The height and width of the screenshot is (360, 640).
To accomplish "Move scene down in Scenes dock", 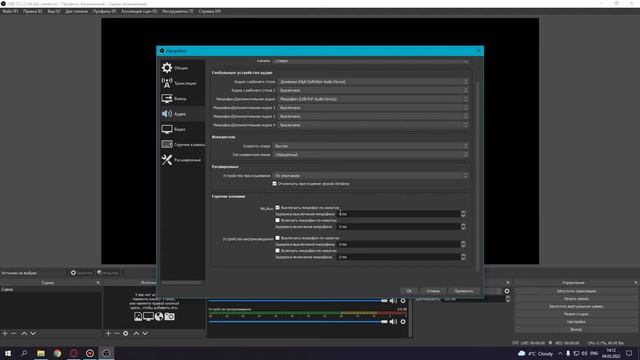I will coord(33,333).
